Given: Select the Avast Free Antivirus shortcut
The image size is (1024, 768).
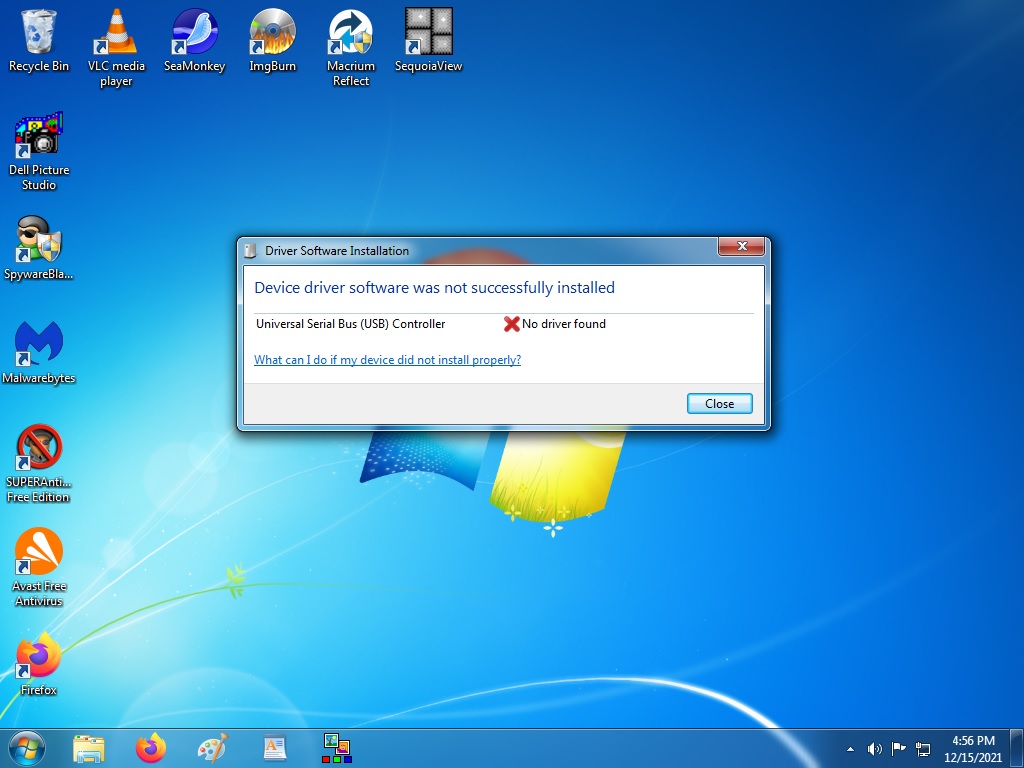Looking at the screenshot, I should tap(39, 568).
